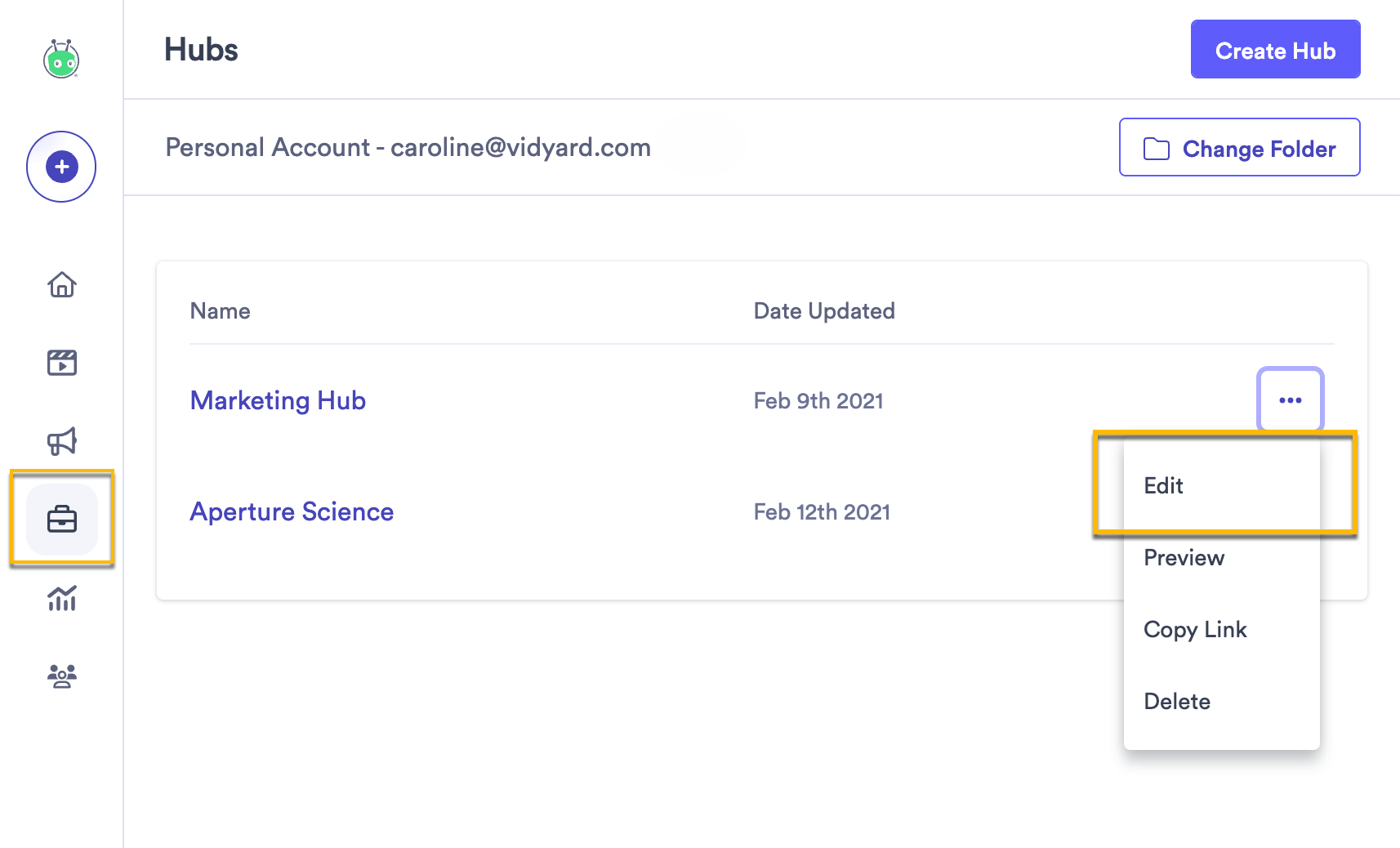Open the analytics chart icon
Viewport: 1400px width, 848px height.
[x=61, y=599]
